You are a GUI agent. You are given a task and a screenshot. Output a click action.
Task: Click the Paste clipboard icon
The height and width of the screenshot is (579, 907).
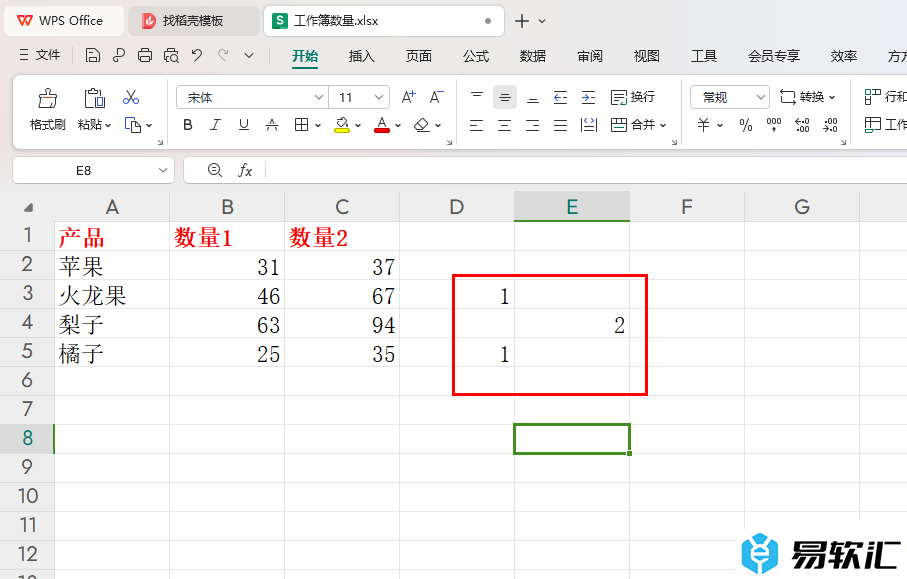click(x=94, y=98)
